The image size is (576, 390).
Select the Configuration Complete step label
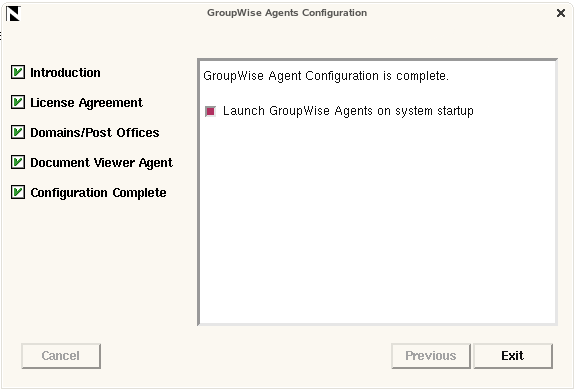(98, 193)
